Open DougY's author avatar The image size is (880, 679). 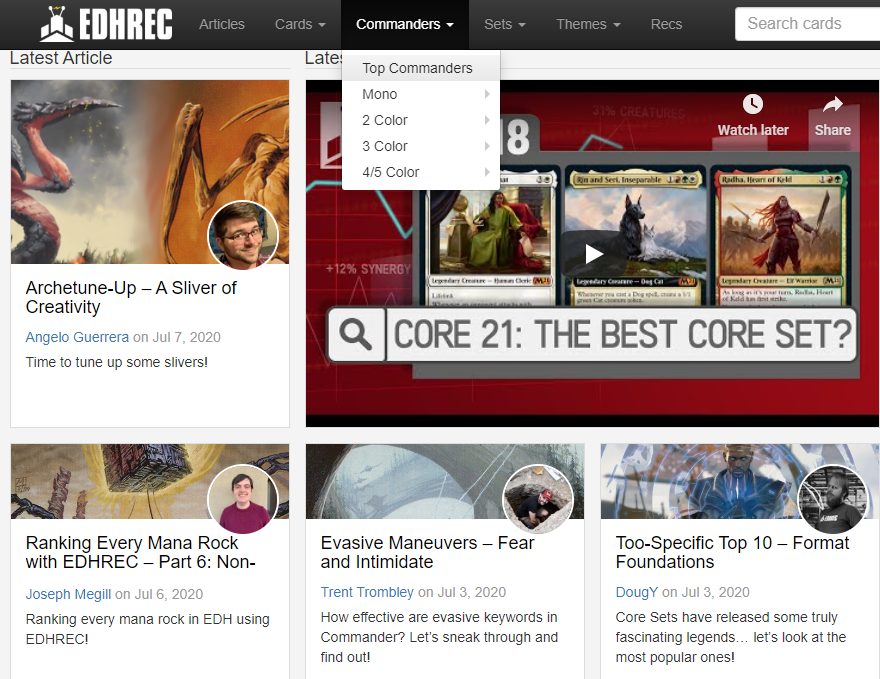(833, 499)
